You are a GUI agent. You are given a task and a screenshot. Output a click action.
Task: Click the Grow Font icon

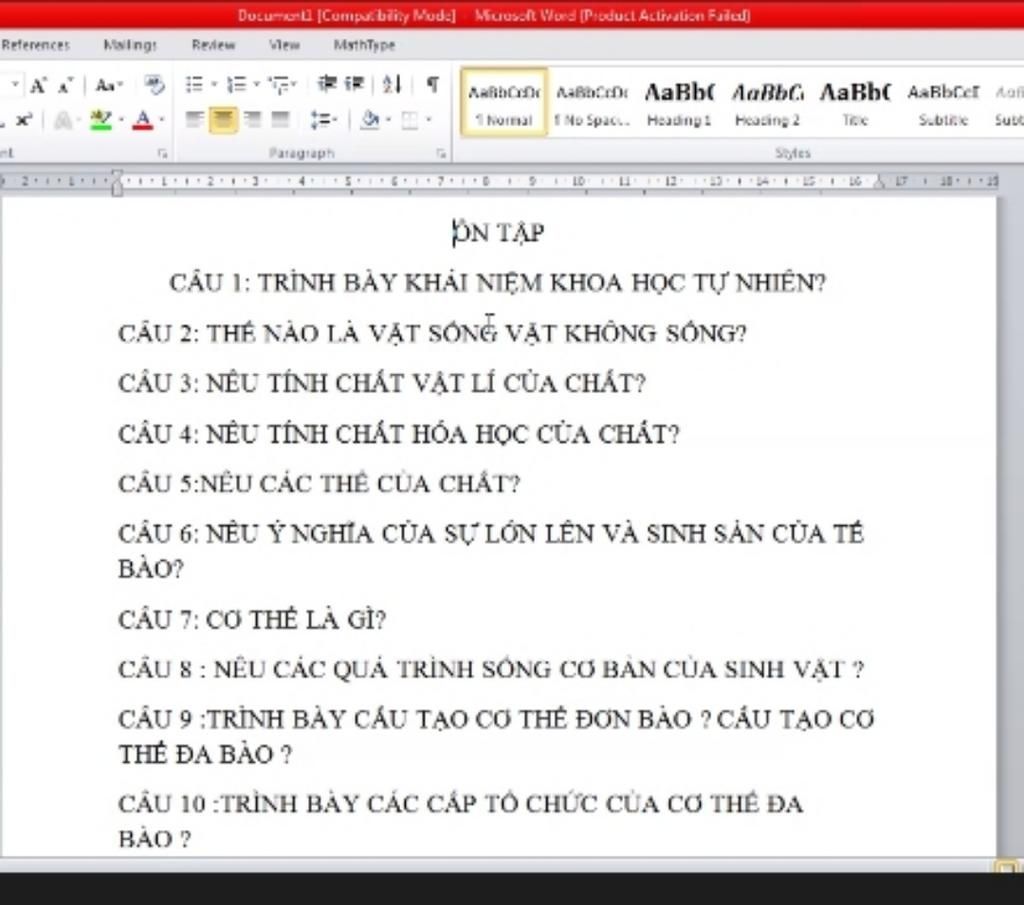point(38,85)
